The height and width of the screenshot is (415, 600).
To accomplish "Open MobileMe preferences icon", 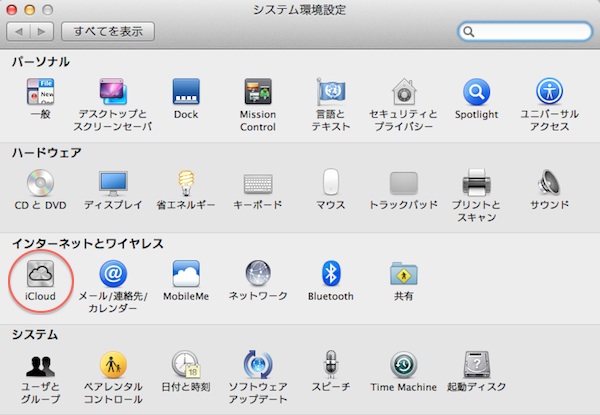I will click(x=186, y=273).
